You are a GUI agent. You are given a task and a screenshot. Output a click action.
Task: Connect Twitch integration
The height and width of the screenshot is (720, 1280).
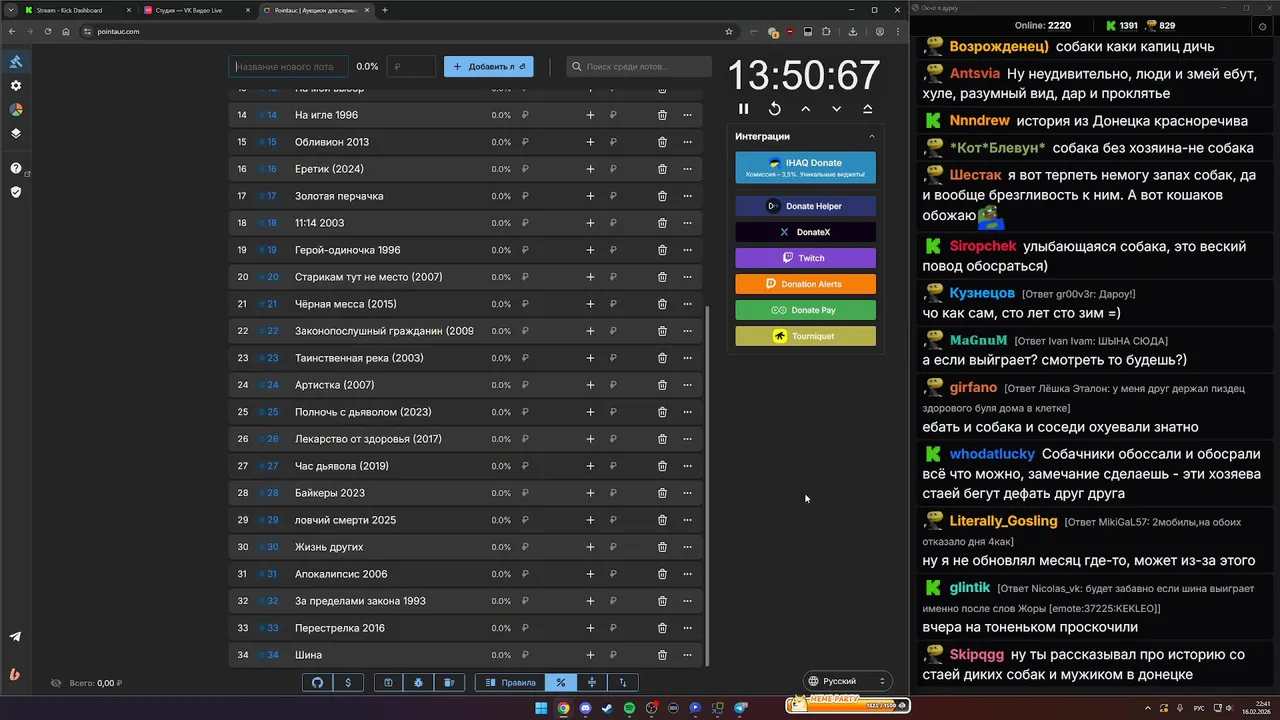[805, 258]
